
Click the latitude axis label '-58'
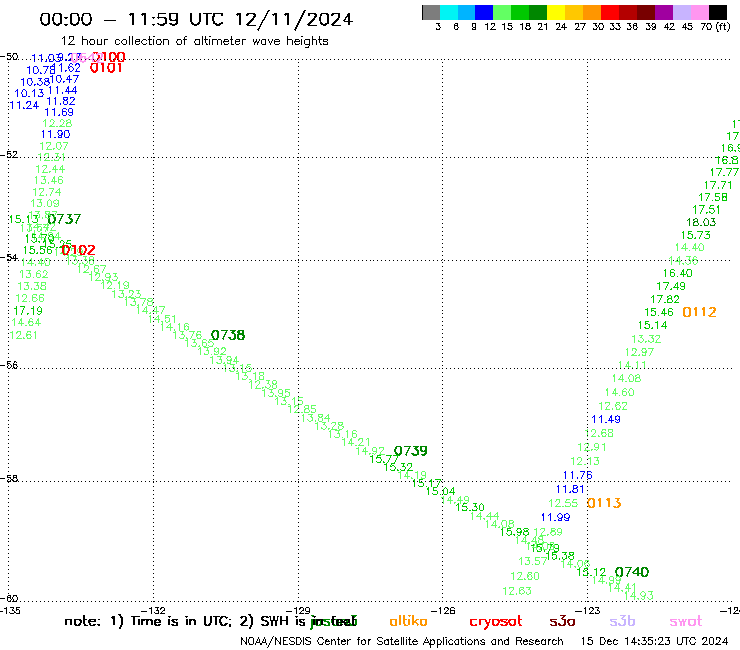point(9,479)
